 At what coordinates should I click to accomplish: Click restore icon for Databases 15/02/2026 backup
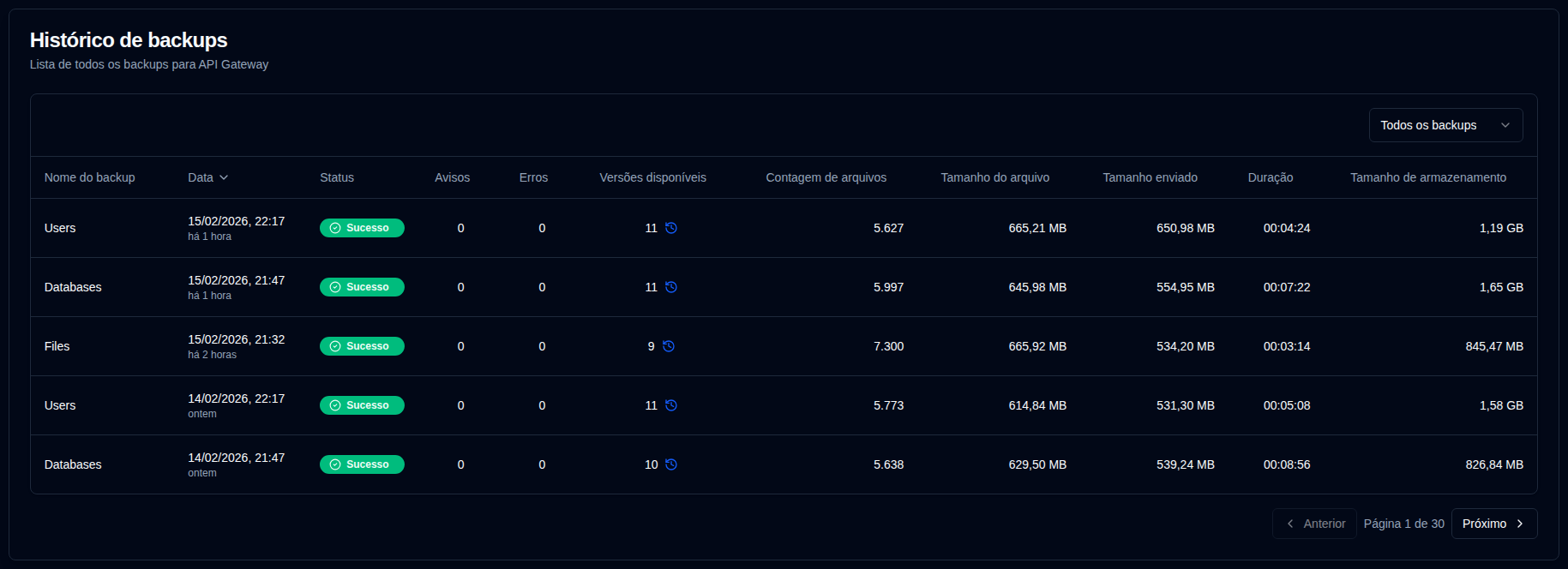[671, 287]
